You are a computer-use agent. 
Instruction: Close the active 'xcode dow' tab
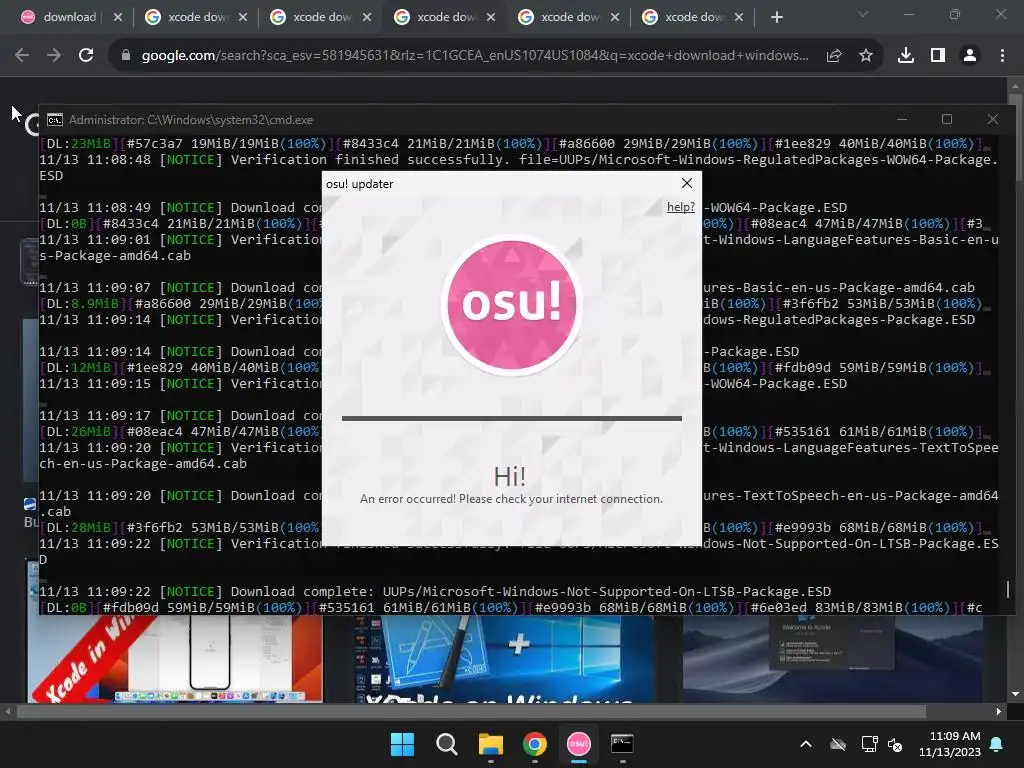coord(491,17)
